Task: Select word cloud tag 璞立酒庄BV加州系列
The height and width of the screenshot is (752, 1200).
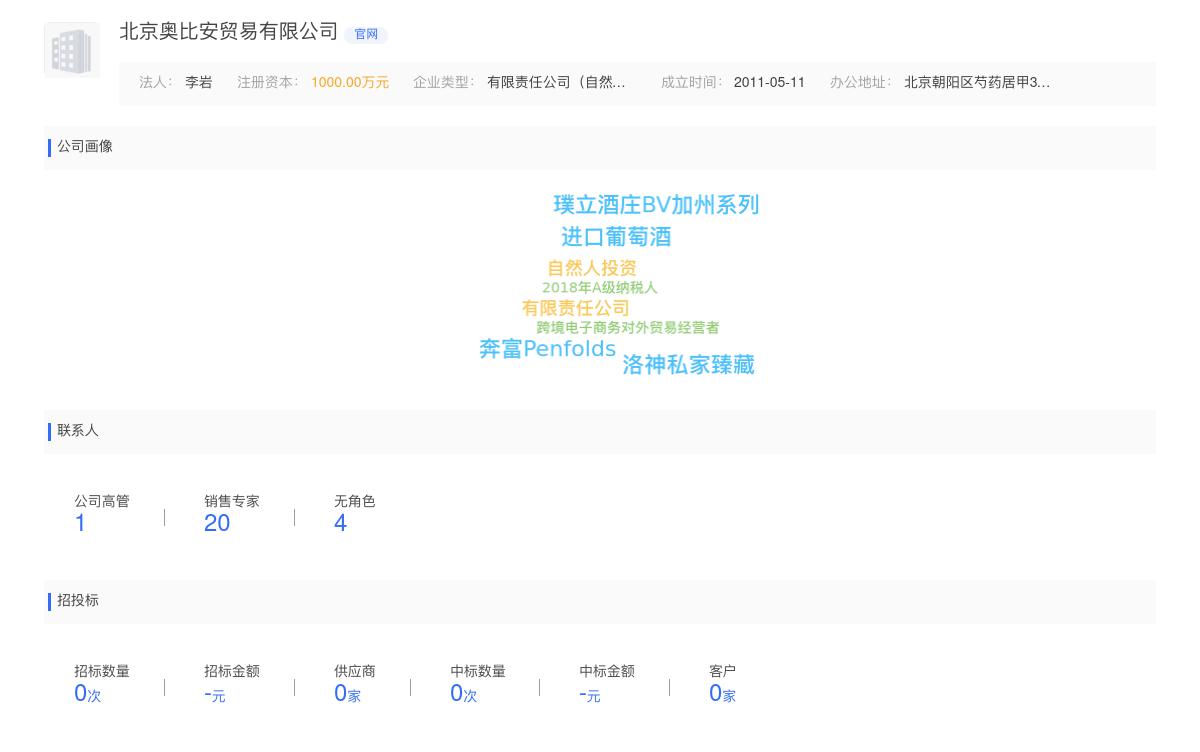Action: [x=656, y=205]
